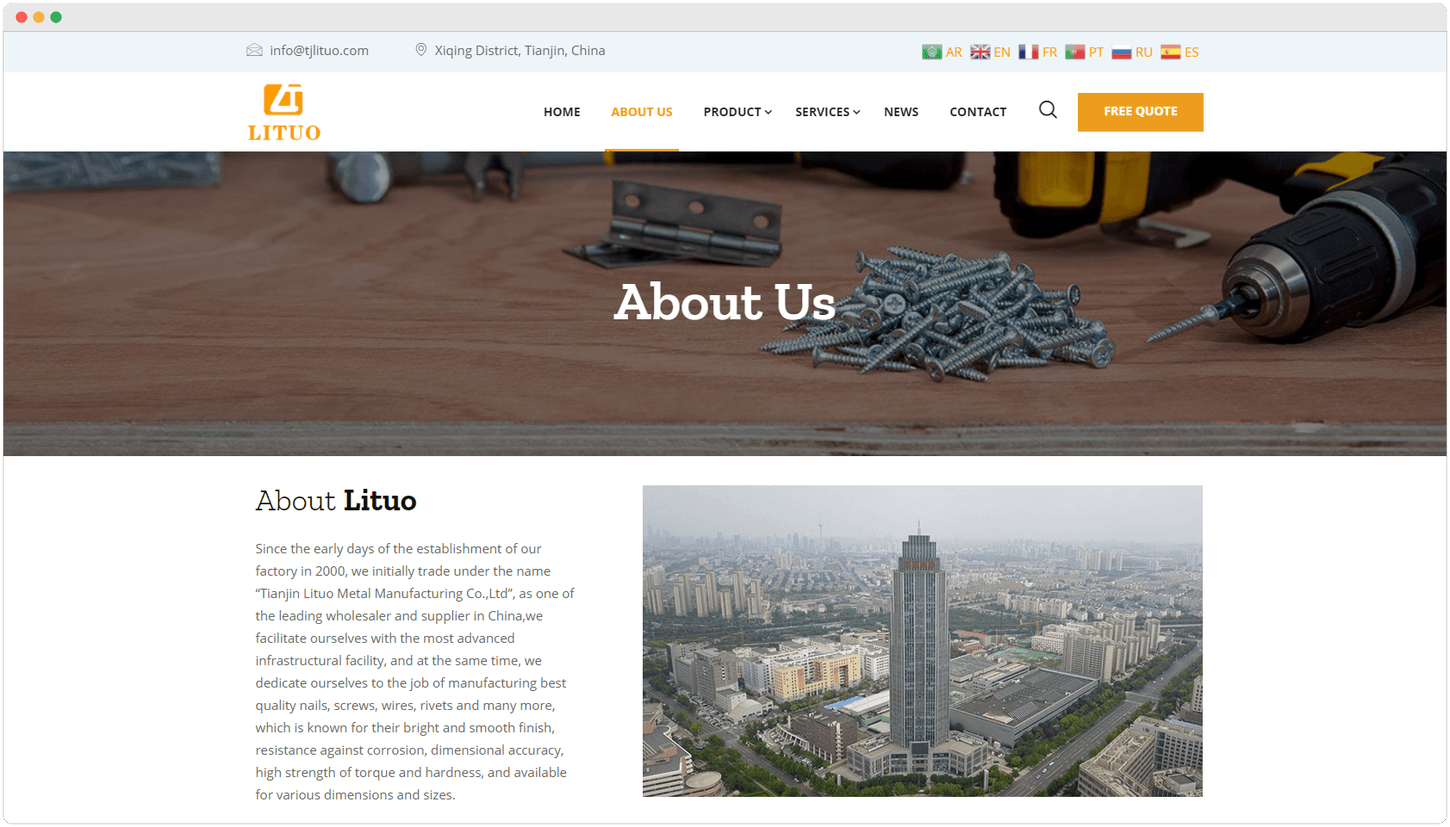Open the Contact page
The height and width of the screenshot is (827, 1450).
978,112
